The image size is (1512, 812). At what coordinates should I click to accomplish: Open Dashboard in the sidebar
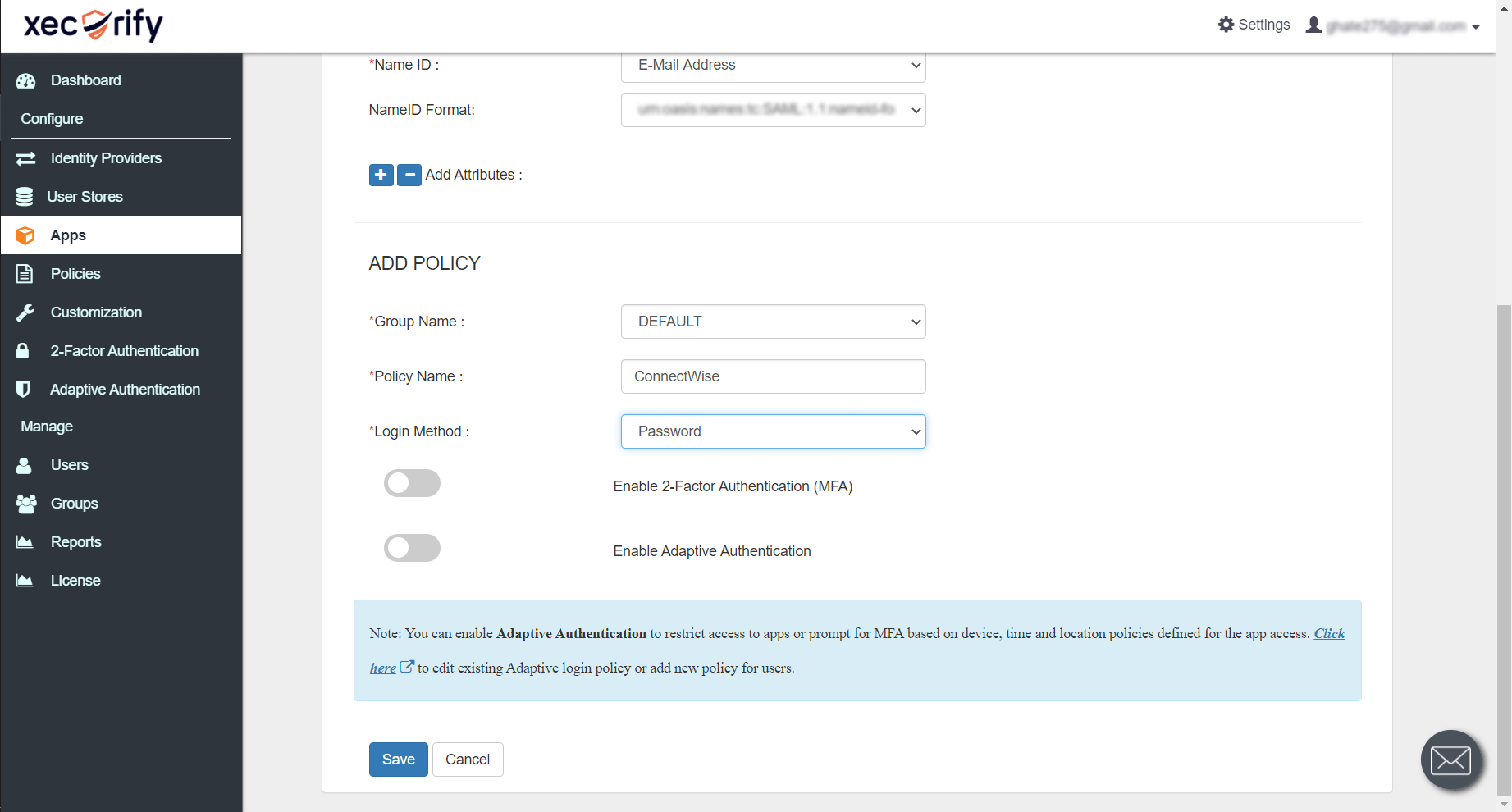121,80
